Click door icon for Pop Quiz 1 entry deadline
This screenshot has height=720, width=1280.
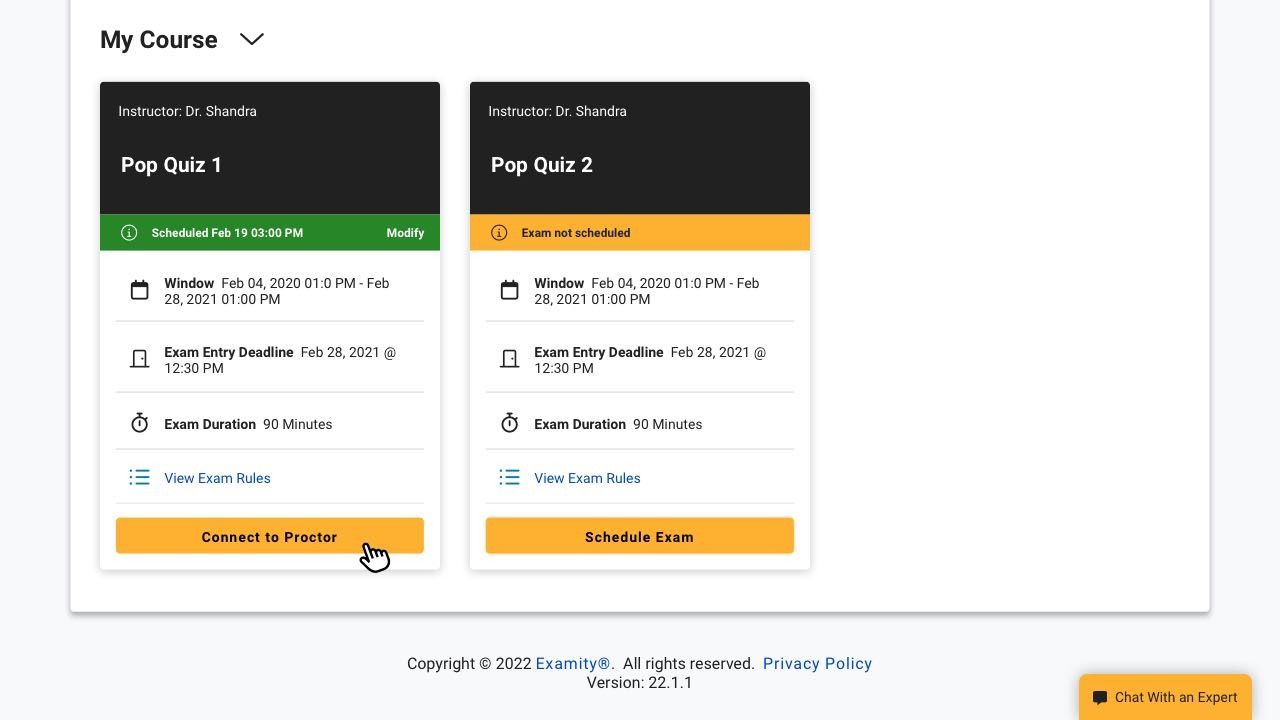[x=140, y=359]
